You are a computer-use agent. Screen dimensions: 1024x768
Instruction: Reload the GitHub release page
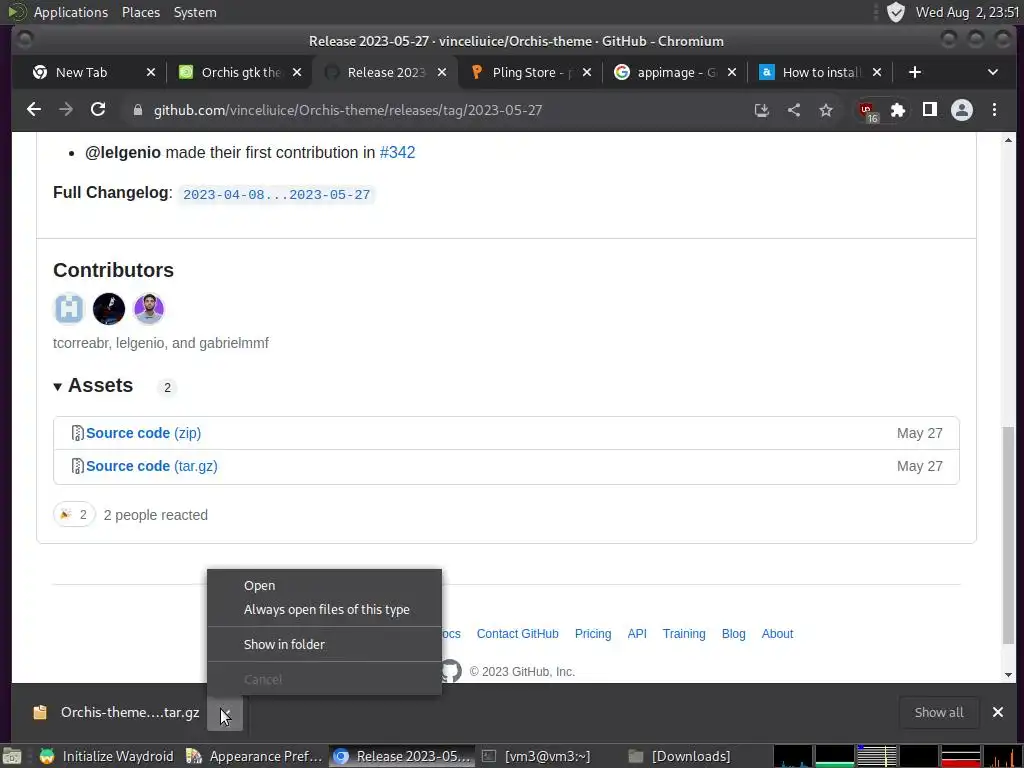pos(98,110)
